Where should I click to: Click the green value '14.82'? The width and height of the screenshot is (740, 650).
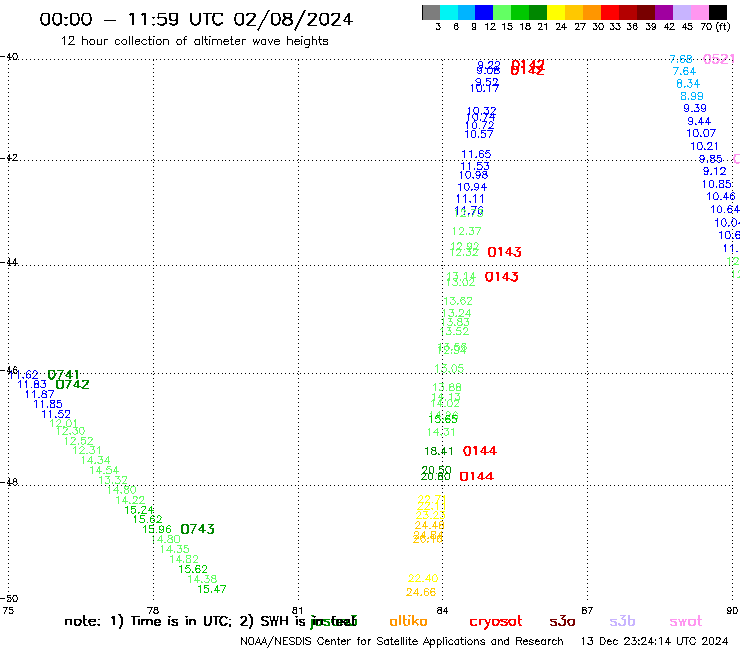[x=184, y=559]
